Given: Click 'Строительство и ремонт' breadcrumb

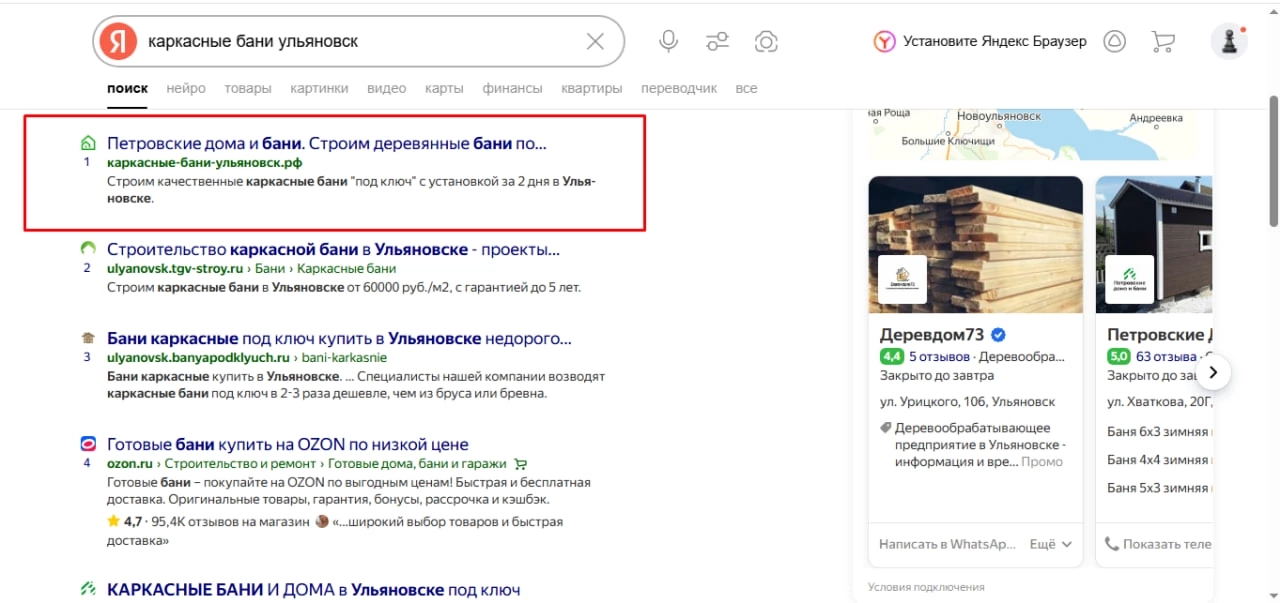Looking at the screenshot, I should click(239, 464).
